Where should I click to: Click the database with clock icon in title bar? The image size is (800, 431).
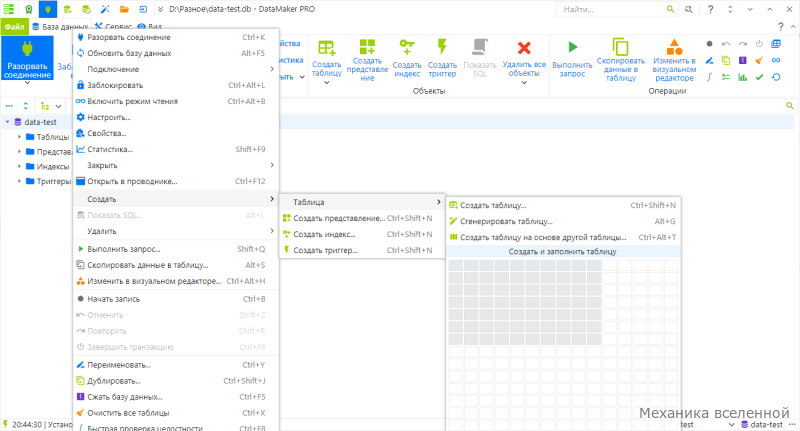(86, 9)
